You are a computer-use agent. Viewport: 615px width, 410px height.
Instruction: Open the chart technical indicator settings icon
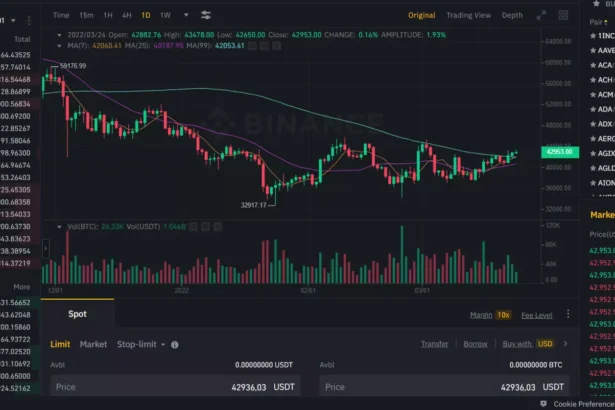(206, 15)
